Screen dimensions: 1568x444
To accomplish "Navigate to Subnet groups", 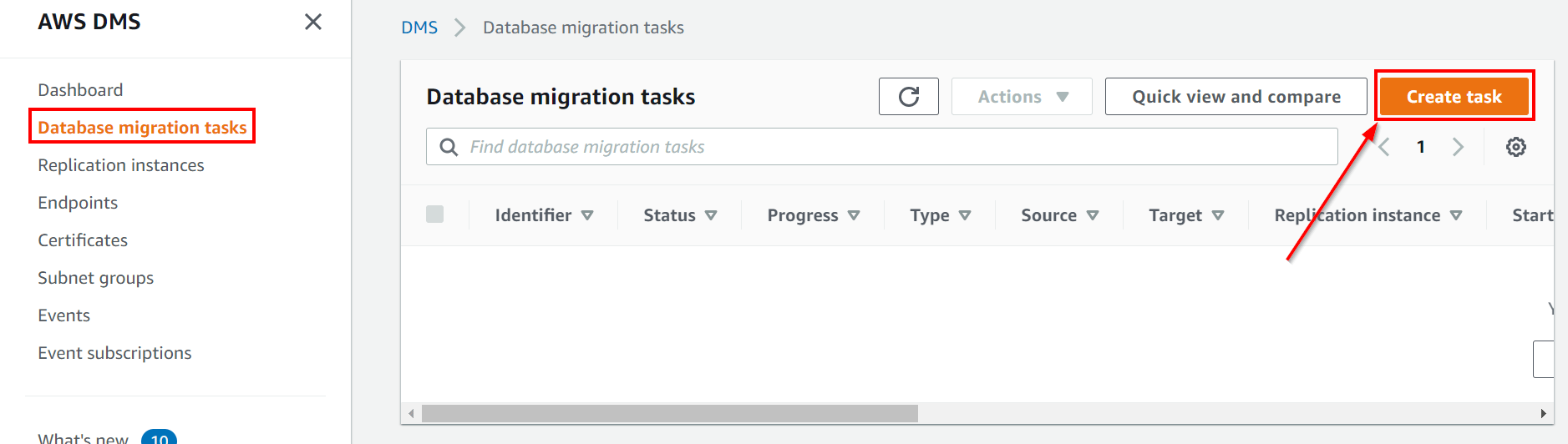I will click(x=96, y=278).
